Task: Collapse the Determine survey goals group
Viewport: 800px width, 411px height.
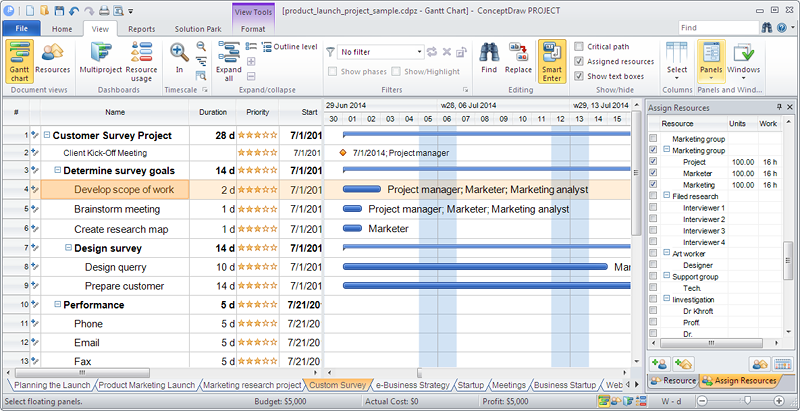Action: tap(57, 171)
